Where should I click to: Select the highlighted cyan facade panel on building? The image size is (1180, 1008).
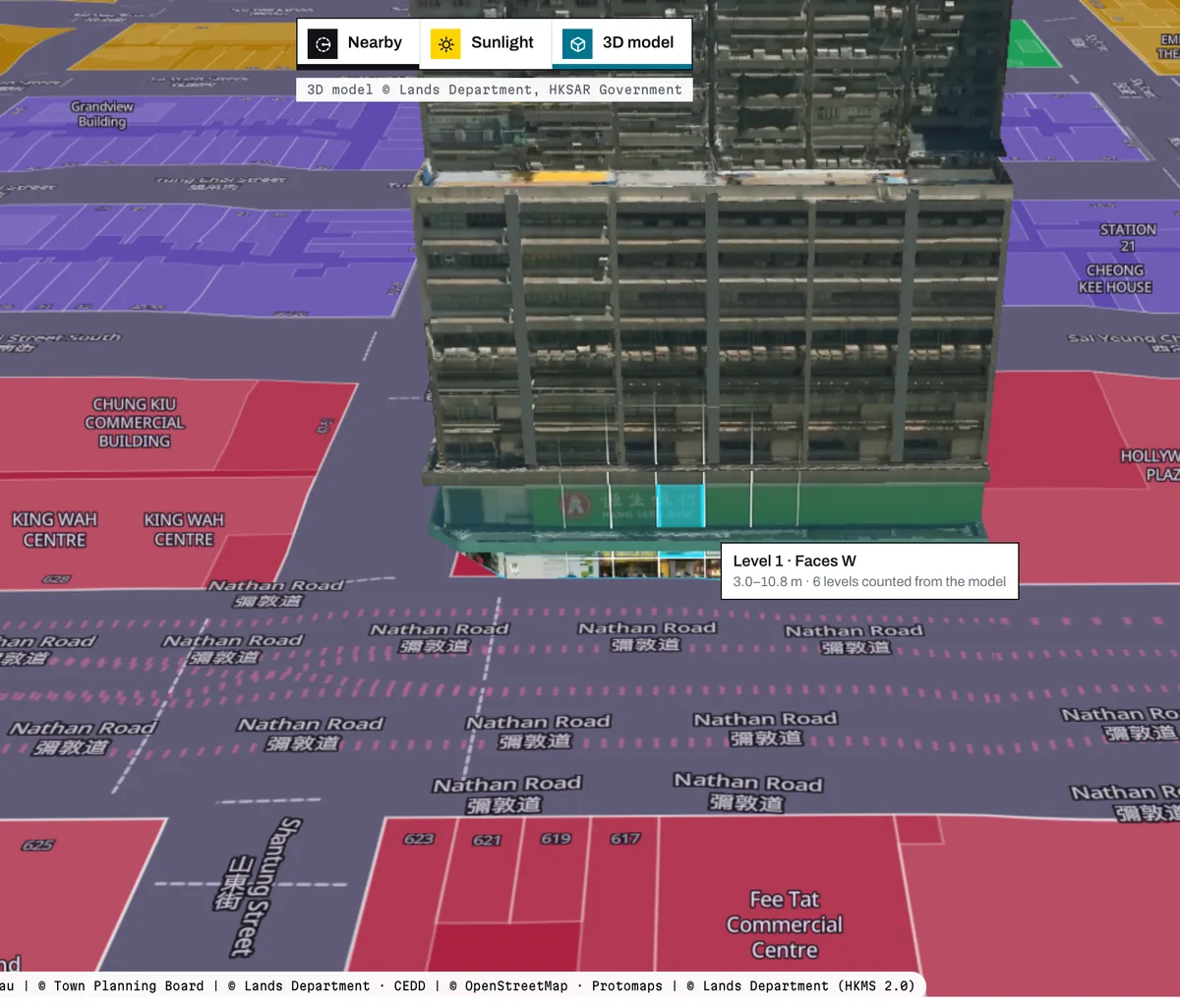(680, 506)
